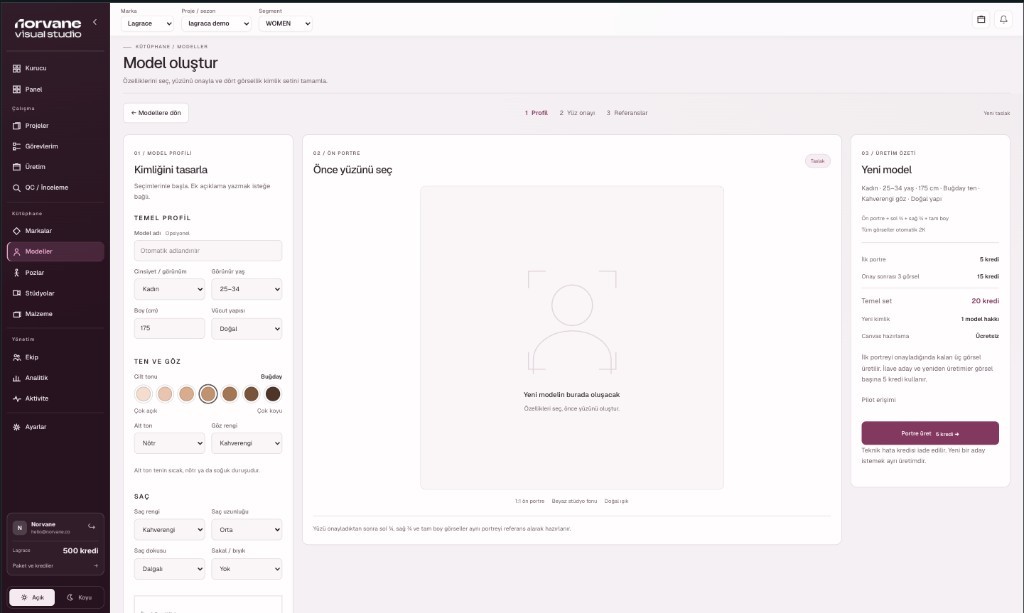Open the Pozlar icon
The image size is (1024, 613).
tap(16, 272)
